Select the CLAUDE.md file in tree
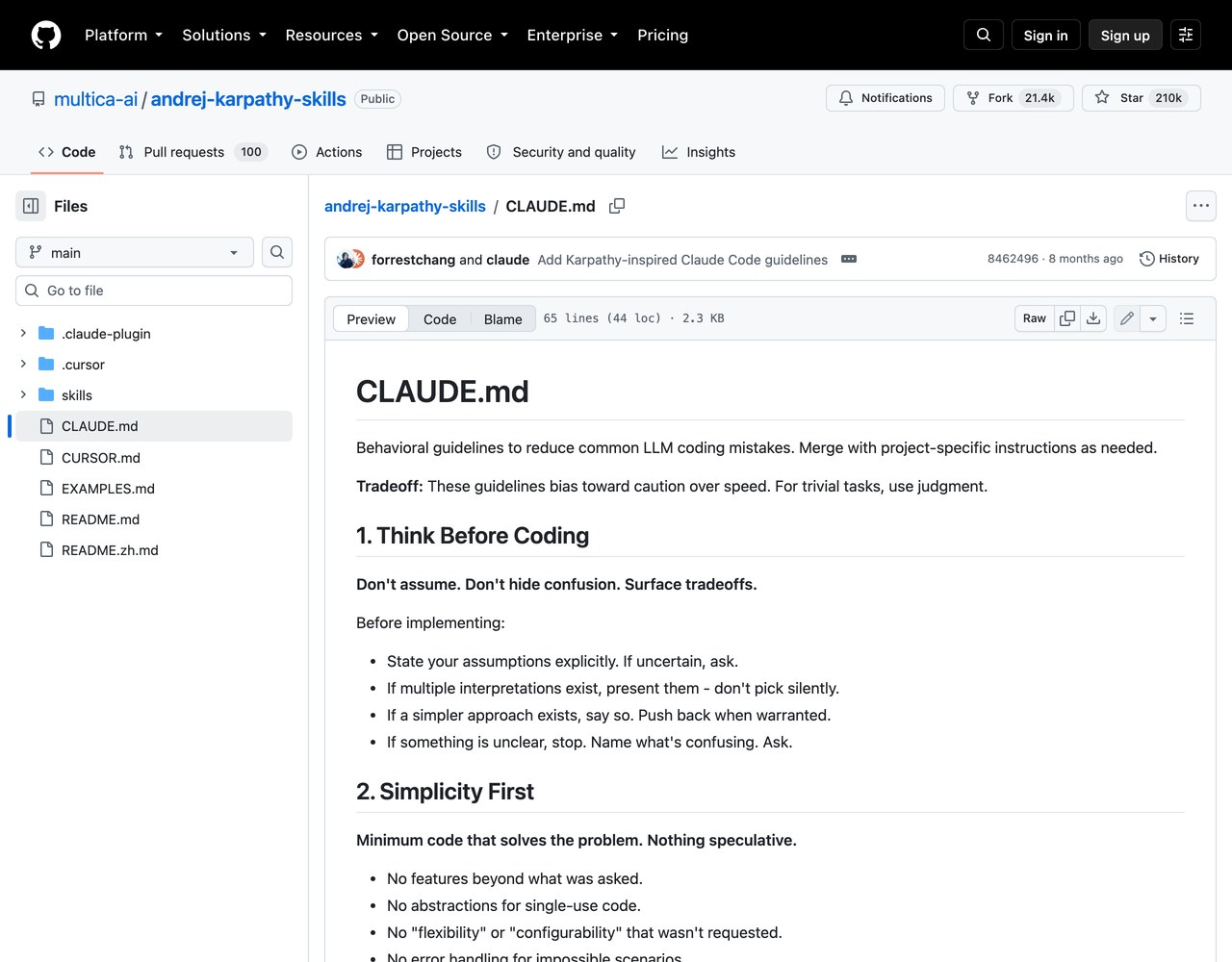Viewport: 1232px width, 962px height. [154, 426]
